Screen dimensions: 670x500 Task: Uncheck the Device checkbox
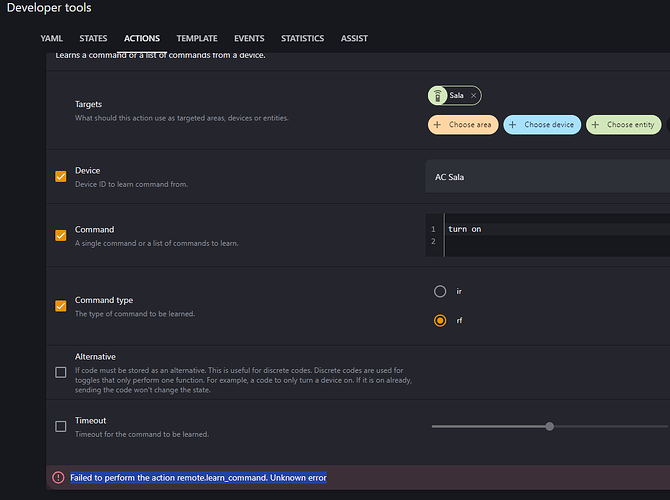coord(61,177)
